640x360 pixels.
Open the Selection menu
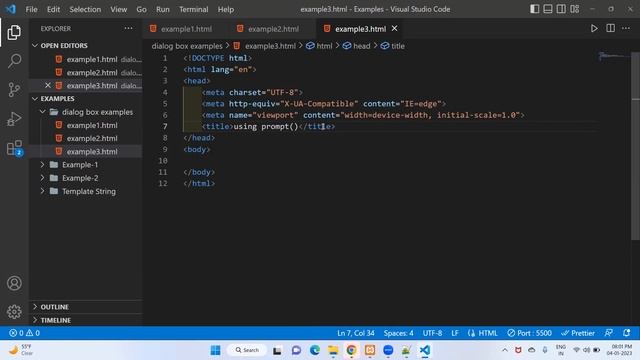pos(85,9)
